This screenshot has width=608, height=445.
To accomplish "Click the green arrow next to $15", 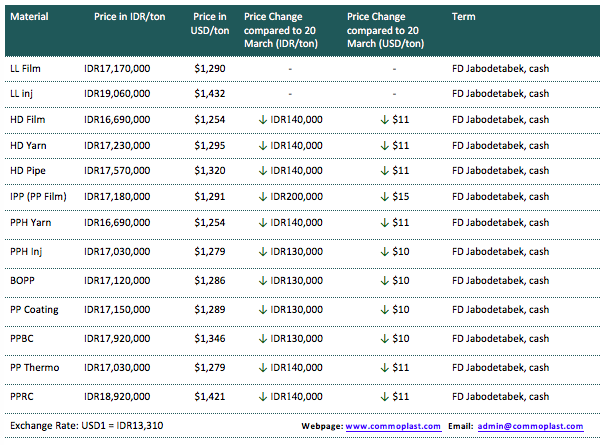I will click(384, 195).
